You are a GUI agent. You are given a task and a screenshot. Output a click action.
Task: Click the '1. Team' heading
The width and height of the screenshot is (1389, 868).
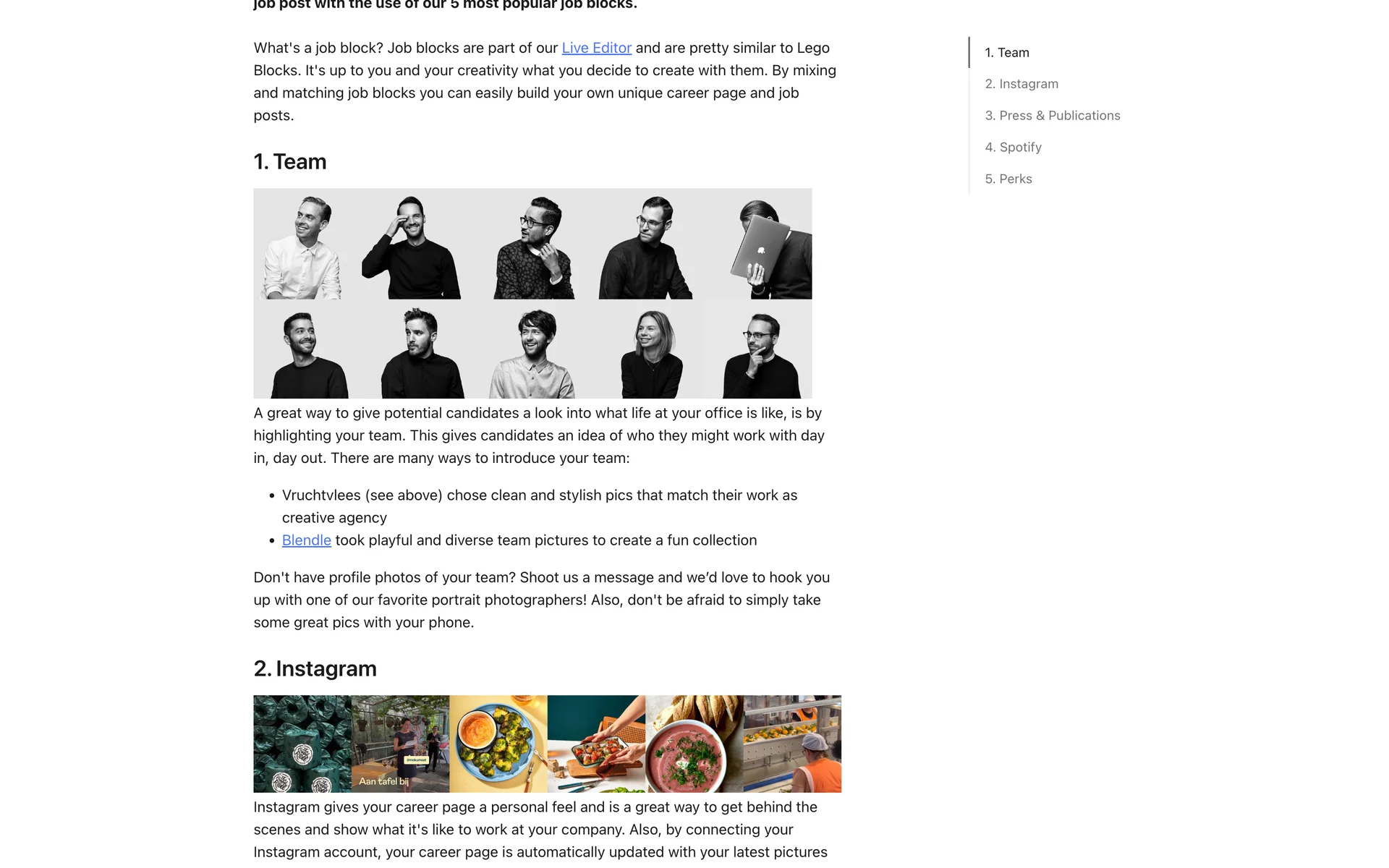[290, 161]
